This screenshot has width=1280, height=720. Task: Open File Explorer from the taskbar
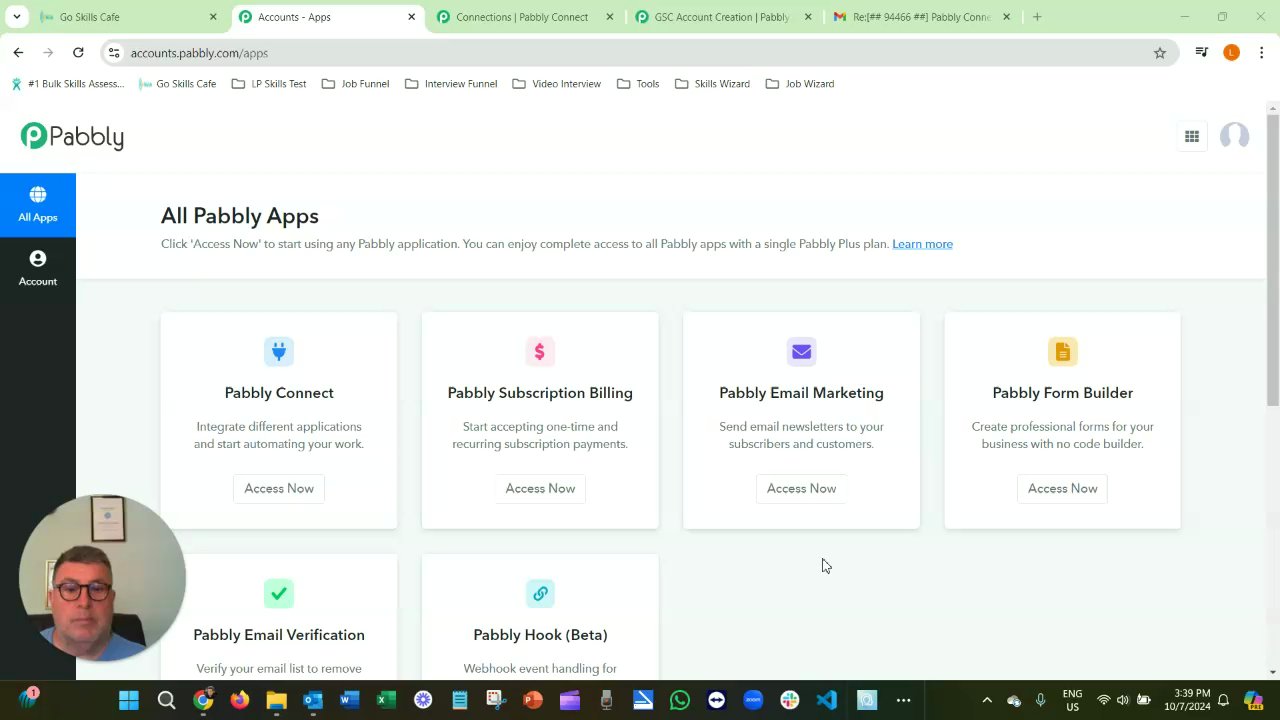(276, 701)
